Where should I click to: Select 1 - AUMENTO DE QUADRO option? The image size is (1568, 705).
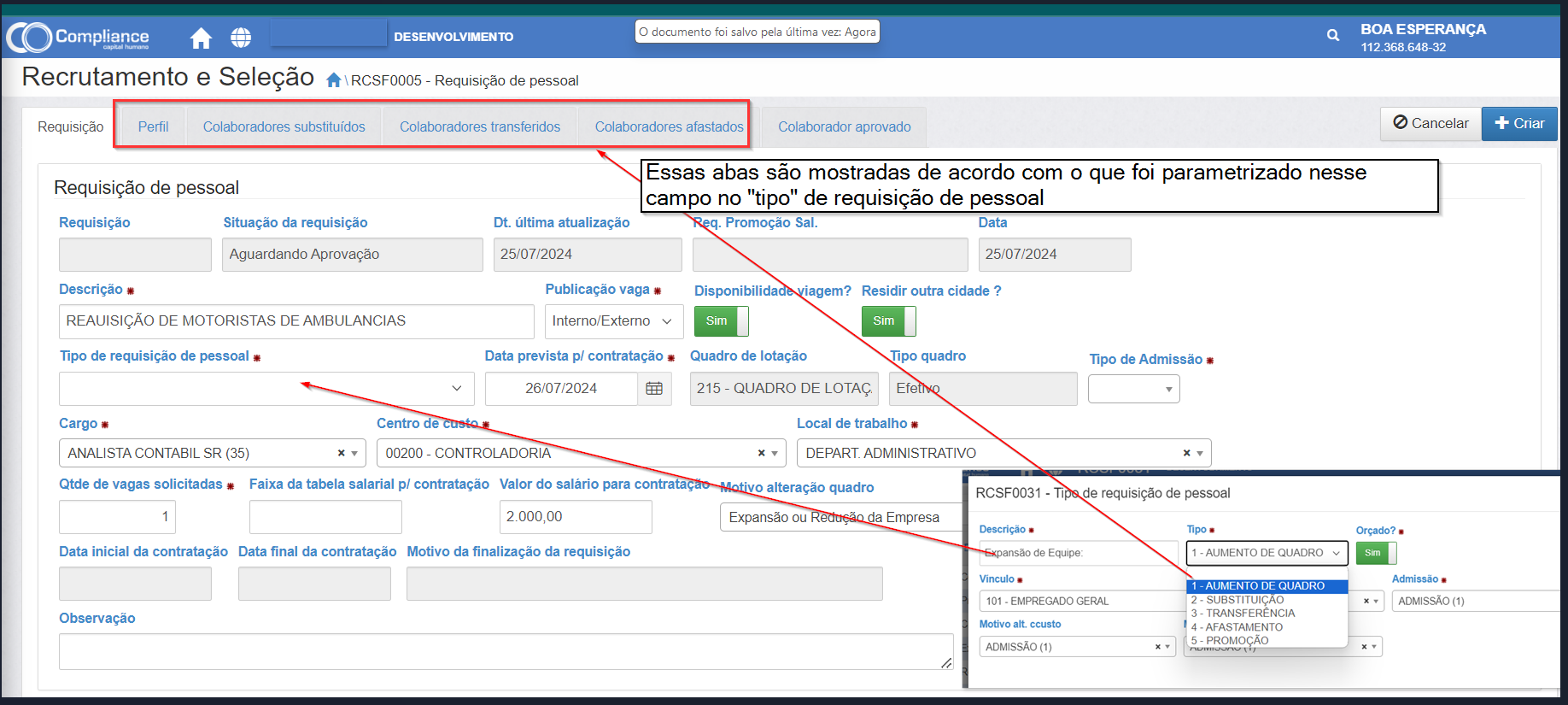pos(1267,586)
